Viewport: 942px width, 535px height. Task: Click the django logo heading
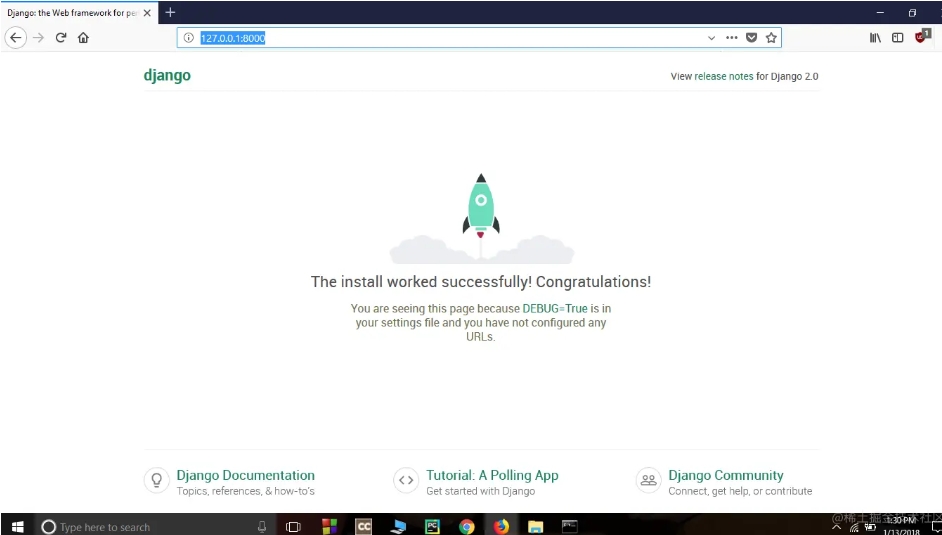(x=167, y=75)
